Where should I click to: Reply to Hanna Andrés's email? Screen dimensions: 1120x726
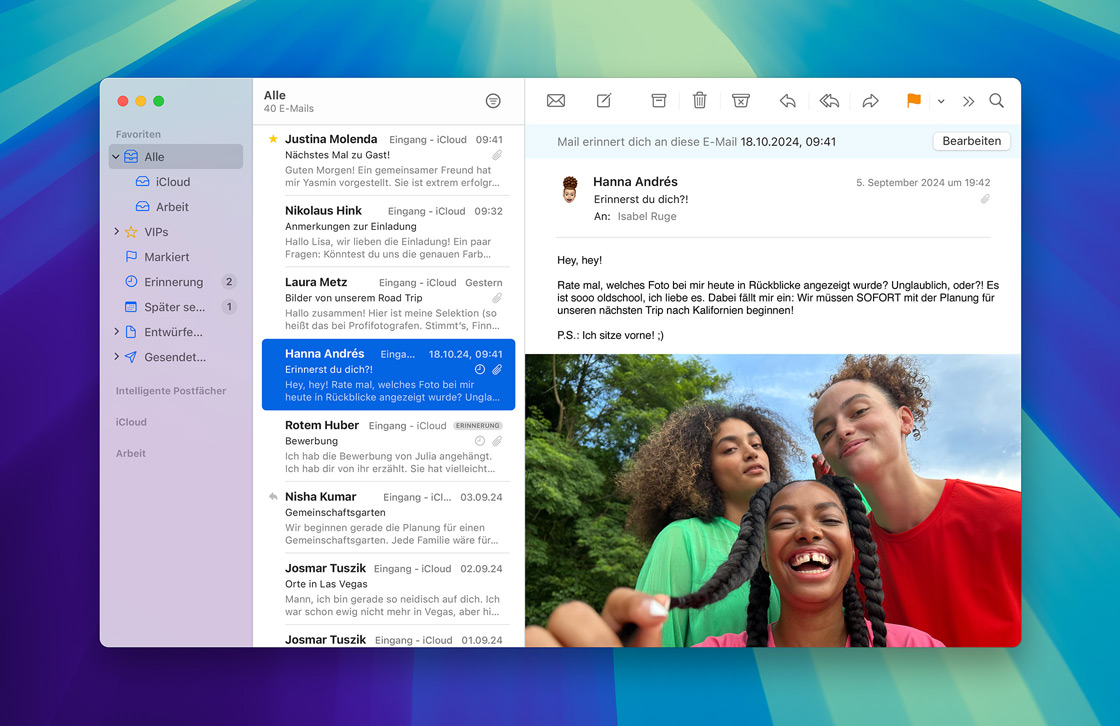[788, 101]
